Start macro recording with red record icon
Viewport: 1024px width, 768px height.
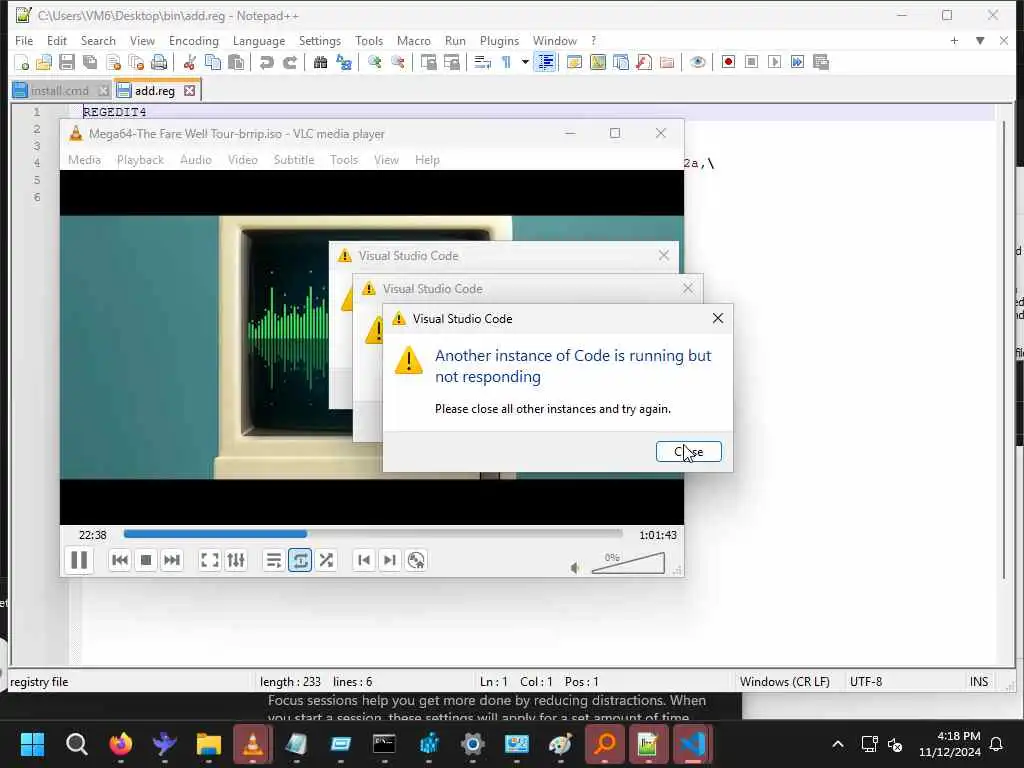[728, 63]
